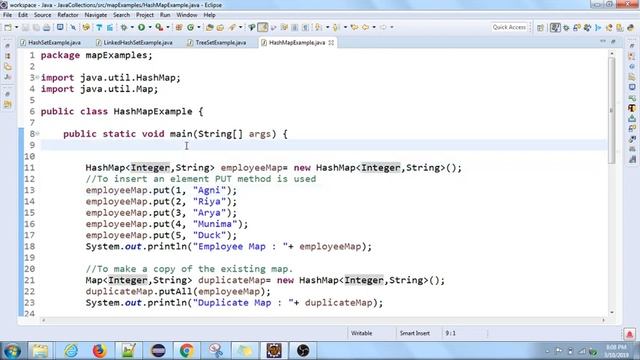The width and height of the screenshot is (640, 360).
Task: Open the Help menu
Action: (209, 15)
